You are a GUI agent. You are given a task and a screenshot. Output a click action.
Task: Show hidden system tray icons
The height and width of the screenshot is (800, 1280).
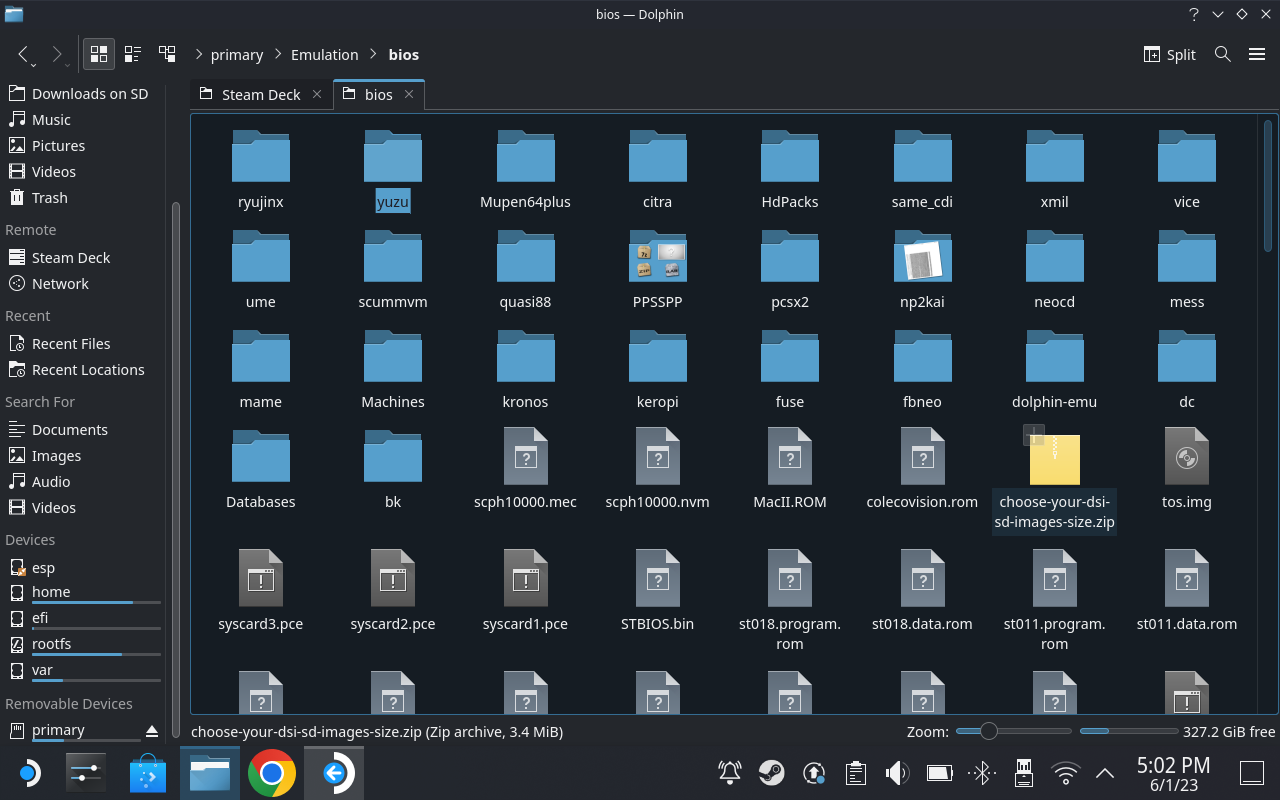[x=1105, y=772]
